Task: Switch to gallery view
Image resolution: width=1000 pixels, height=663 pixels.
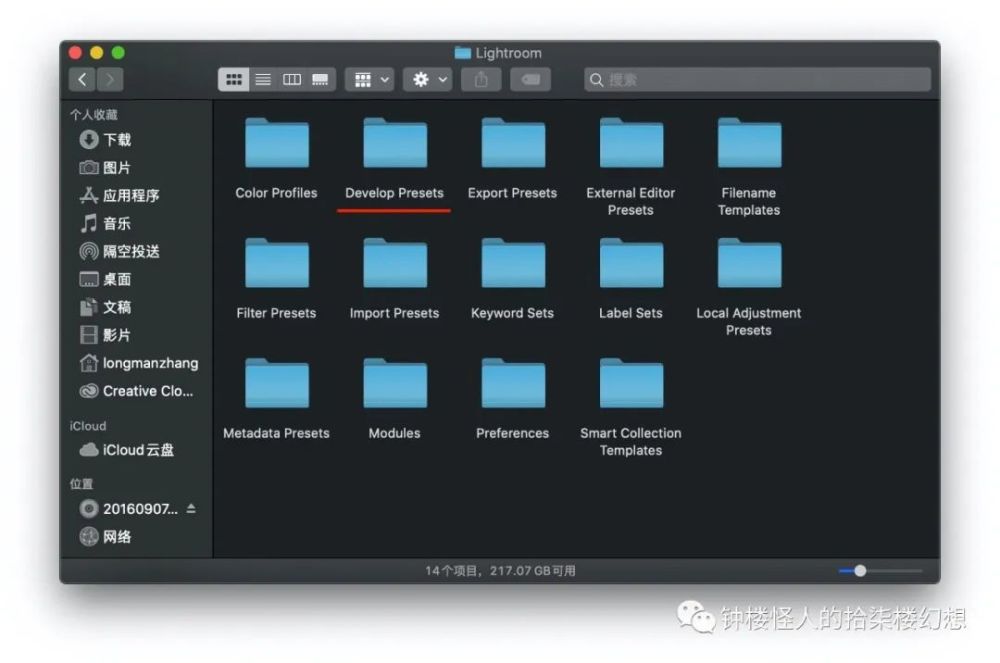Action: pos(320,80)
